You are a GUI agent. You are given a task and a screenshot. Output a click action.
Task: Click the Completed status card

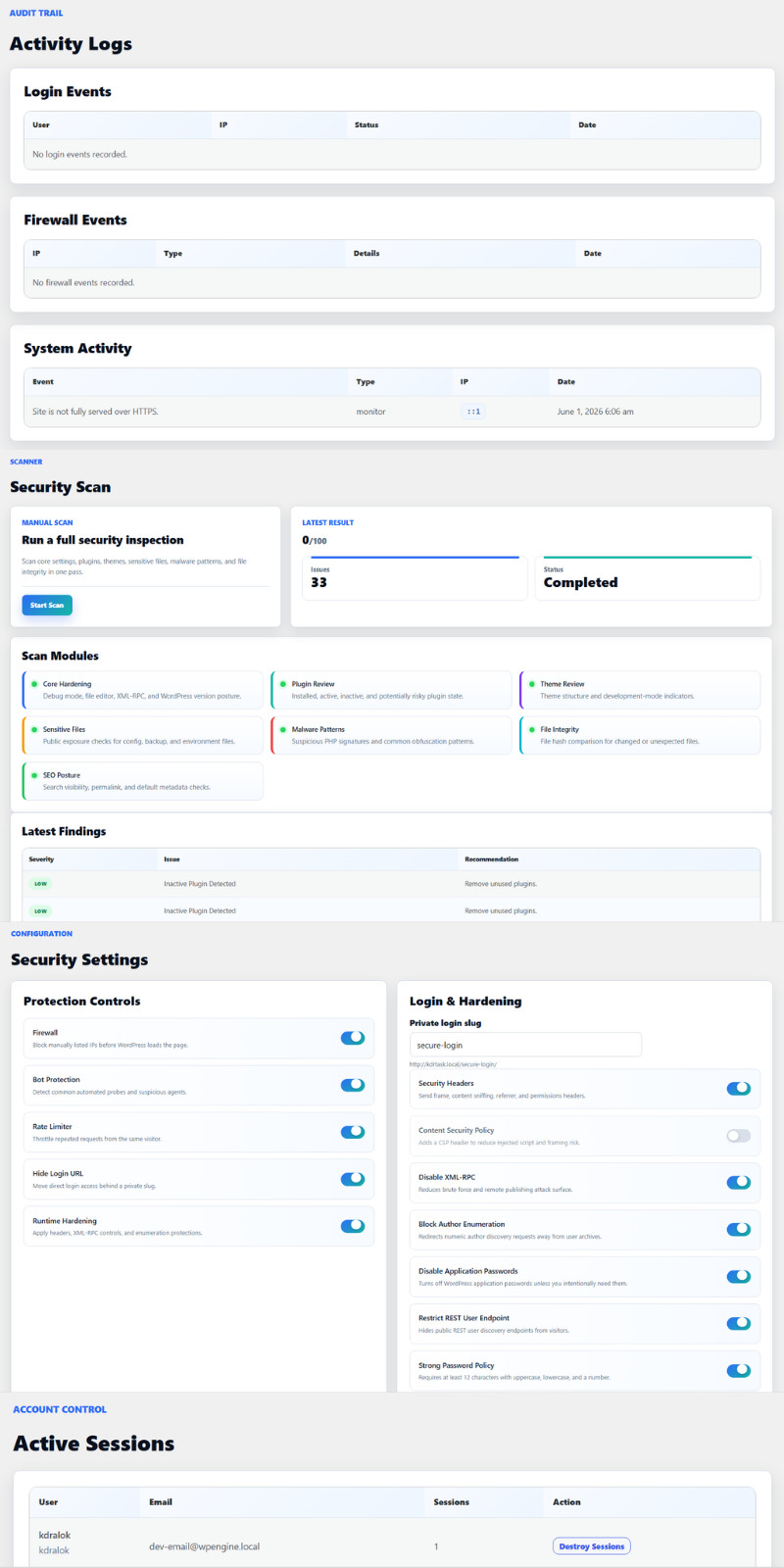[x=648, y=577]
